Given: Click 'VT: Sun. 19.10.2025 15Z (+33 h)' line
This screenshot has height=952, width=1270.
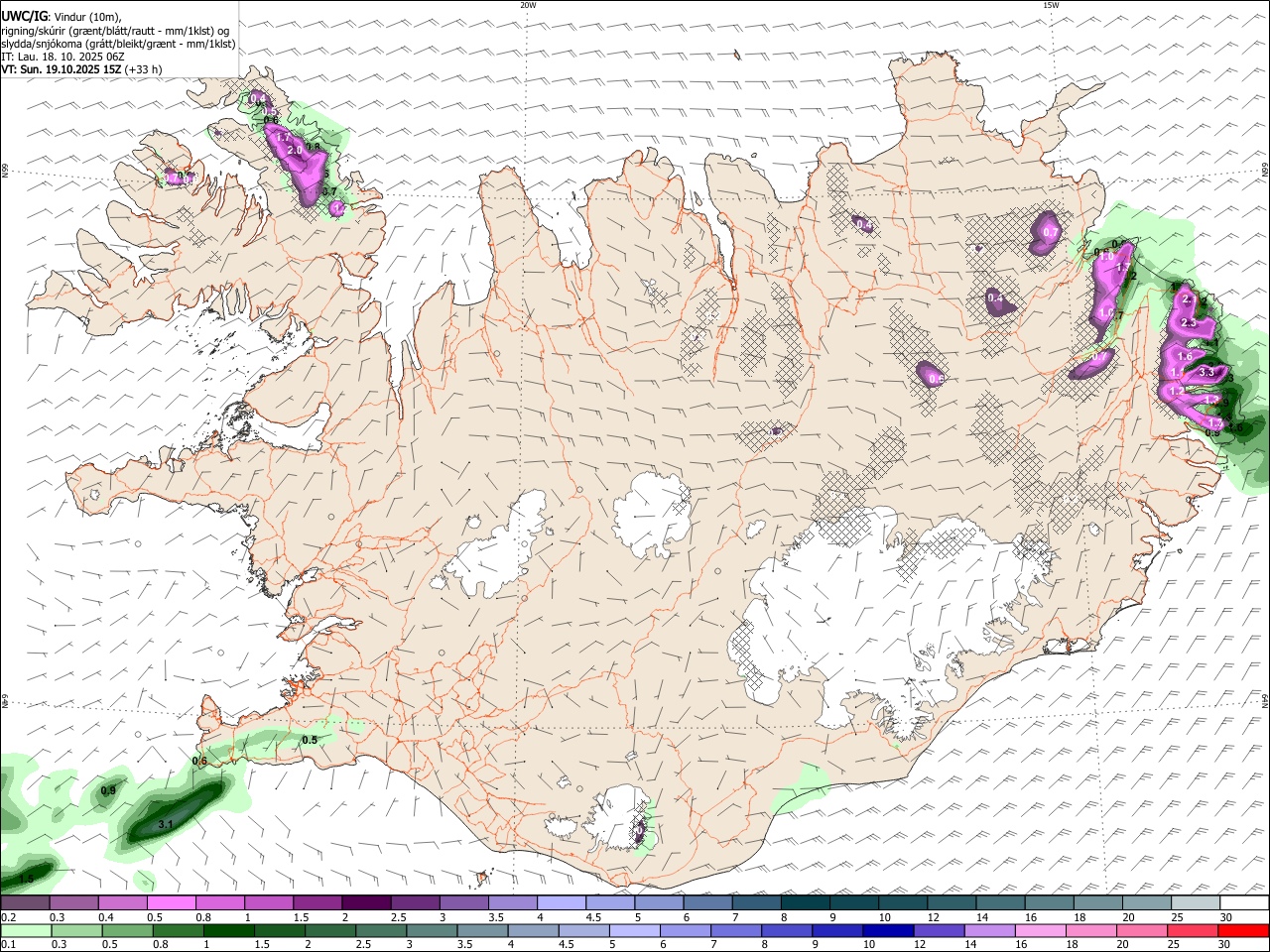Looking at the screenshot, I should point(81,69).
